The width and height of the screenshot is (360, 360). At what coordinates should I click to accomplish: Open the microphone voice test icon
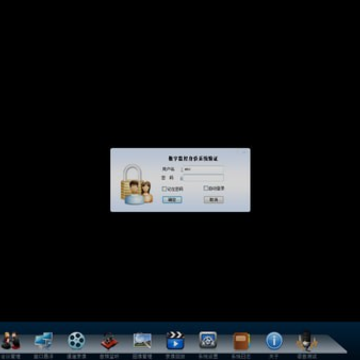coord(307,341)
